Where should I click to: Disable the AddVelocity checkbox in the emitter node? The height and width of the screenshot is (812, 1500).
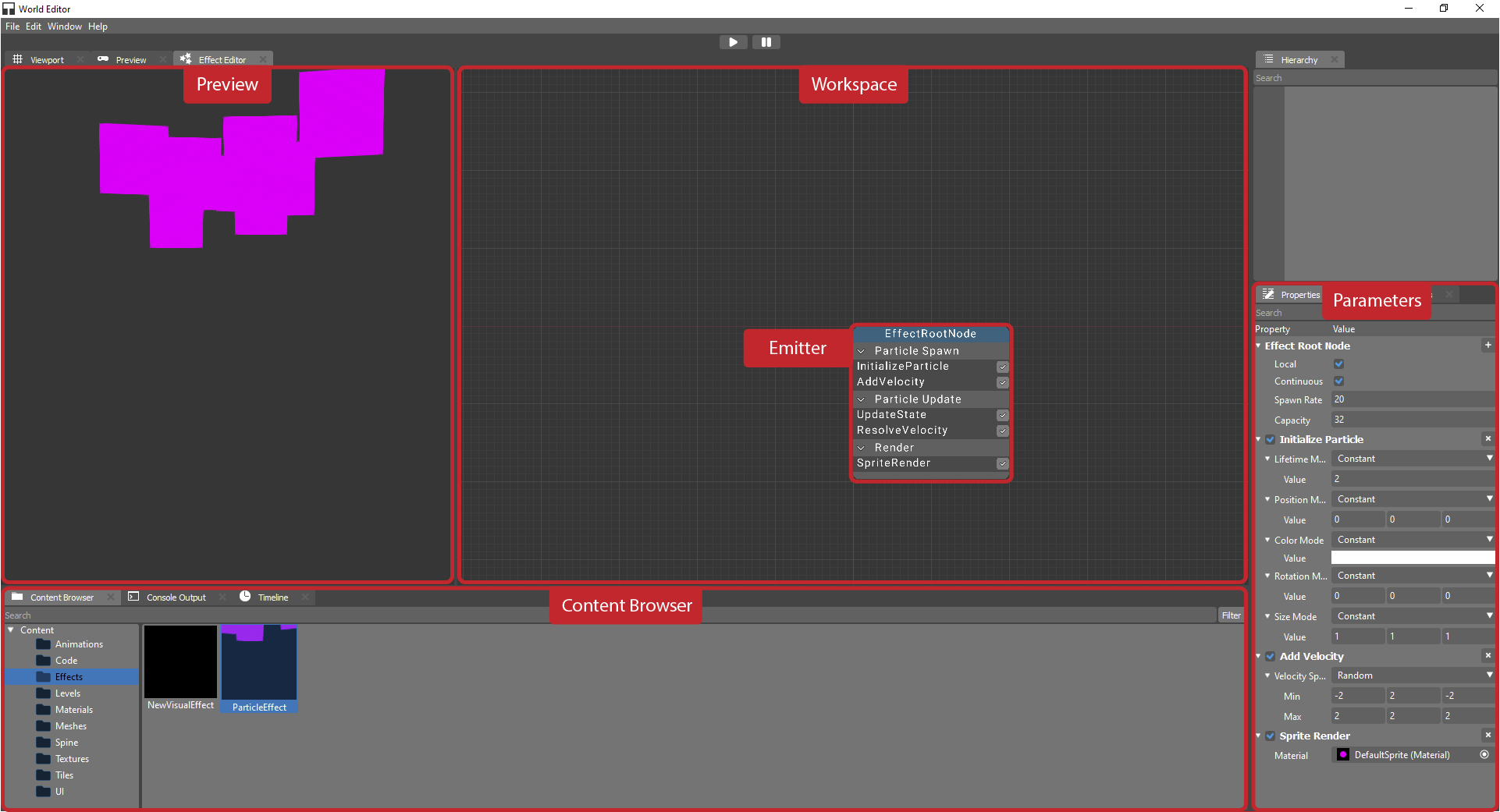(x=1003, y=382)
